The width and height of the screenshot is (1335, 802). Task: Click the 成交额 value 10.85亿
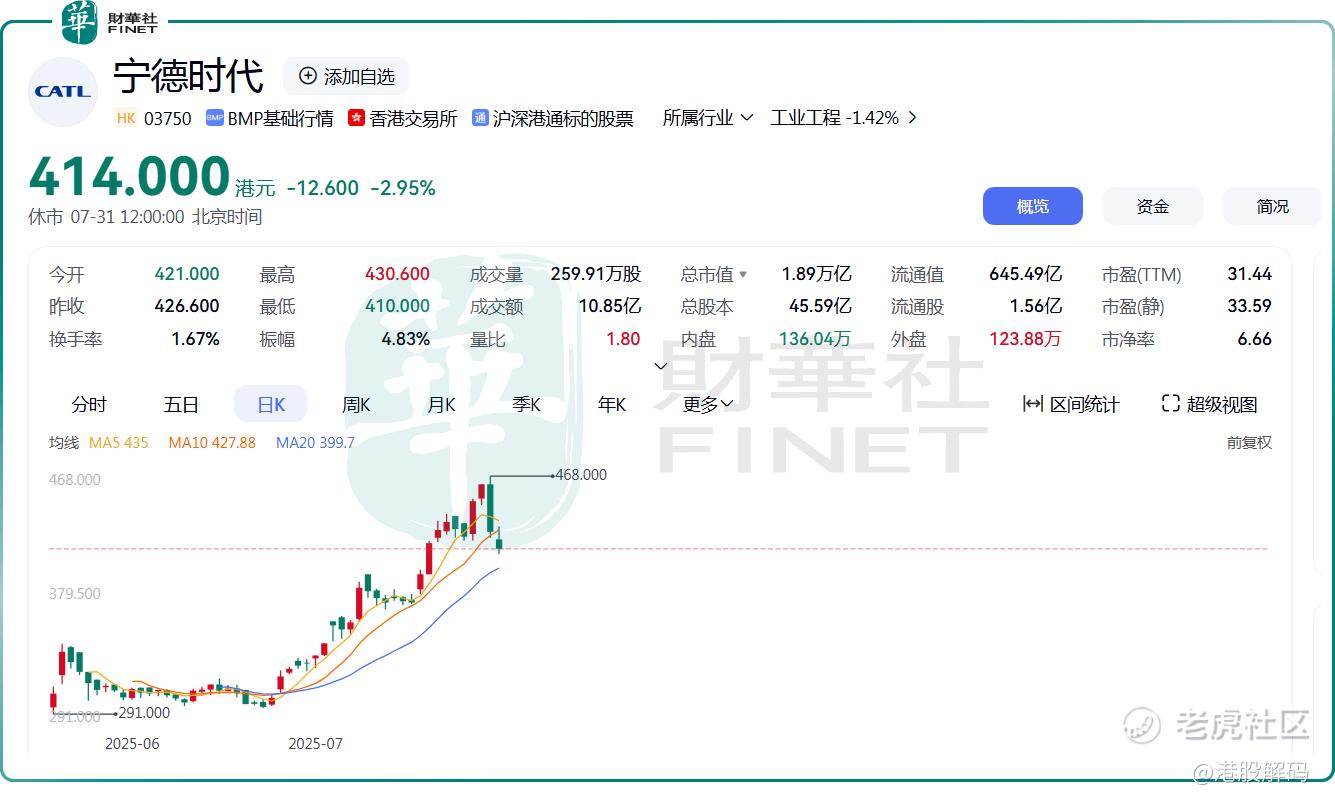(x=610, y=306)
